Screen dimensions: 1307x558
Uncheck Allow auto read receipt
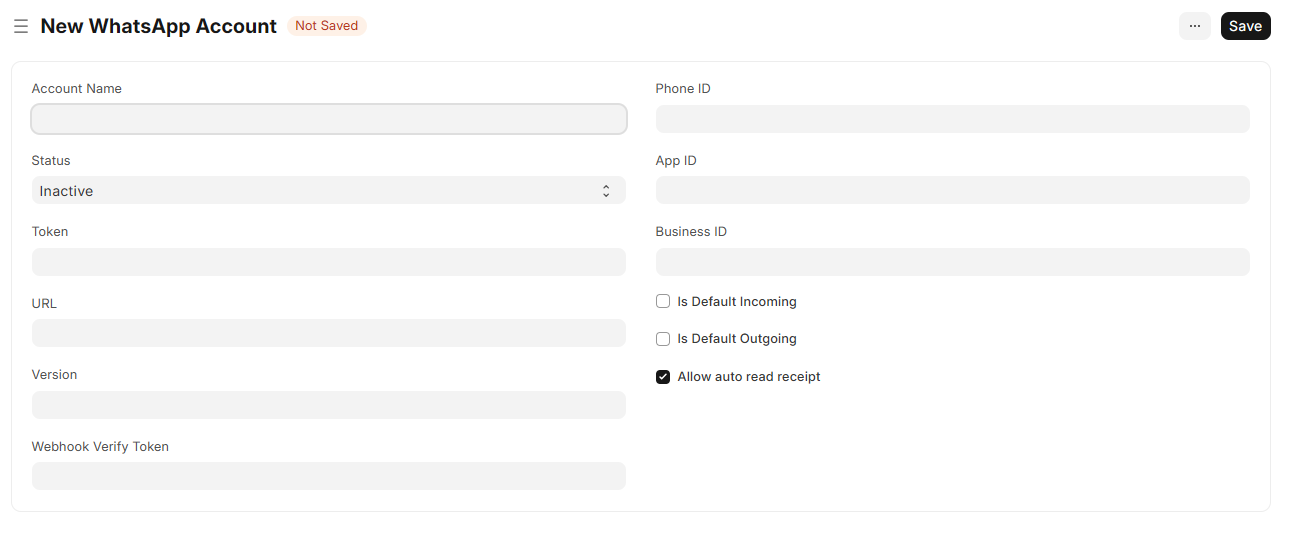pyautogui.click(x=663, y=377)
